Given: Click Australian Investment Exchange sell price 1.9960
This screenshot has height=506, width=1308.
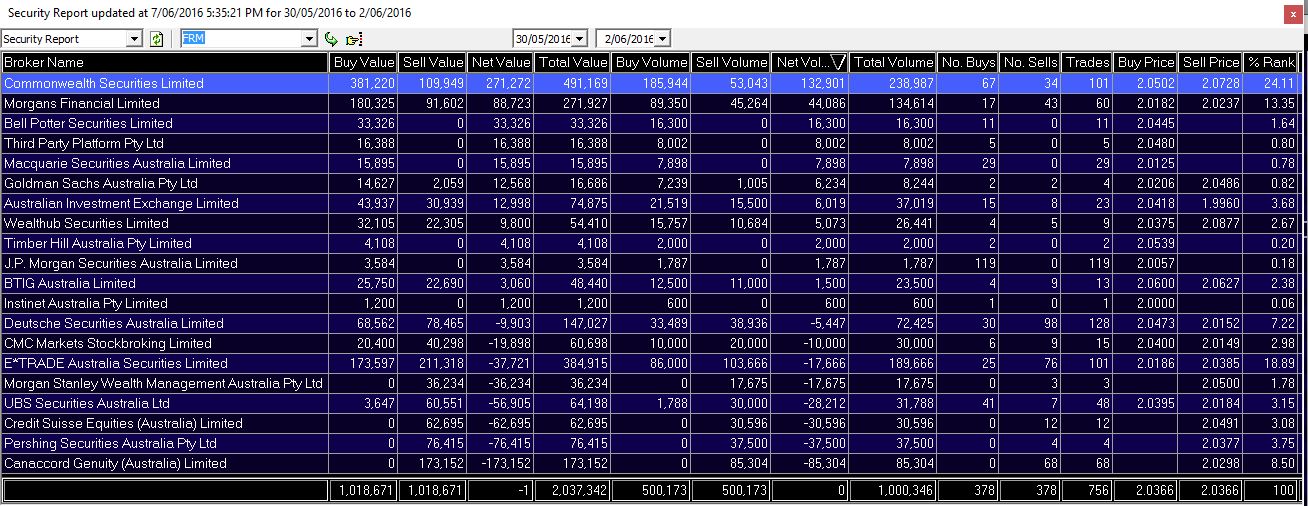Looking at the screenshot, I should point(1211,203).
